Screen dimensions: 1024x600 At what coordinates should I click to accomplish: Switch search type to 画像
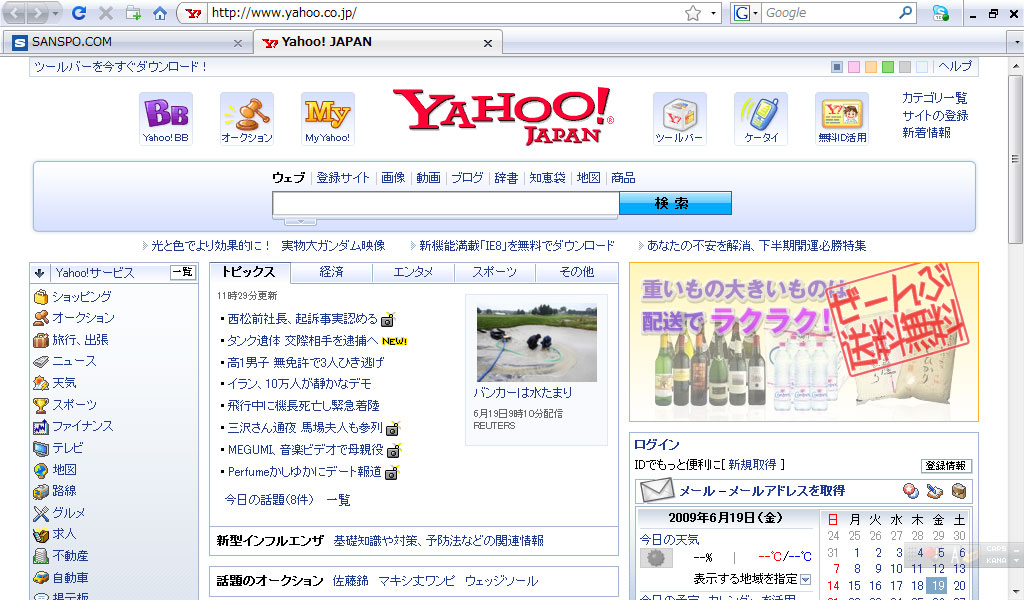click(393, 178)
